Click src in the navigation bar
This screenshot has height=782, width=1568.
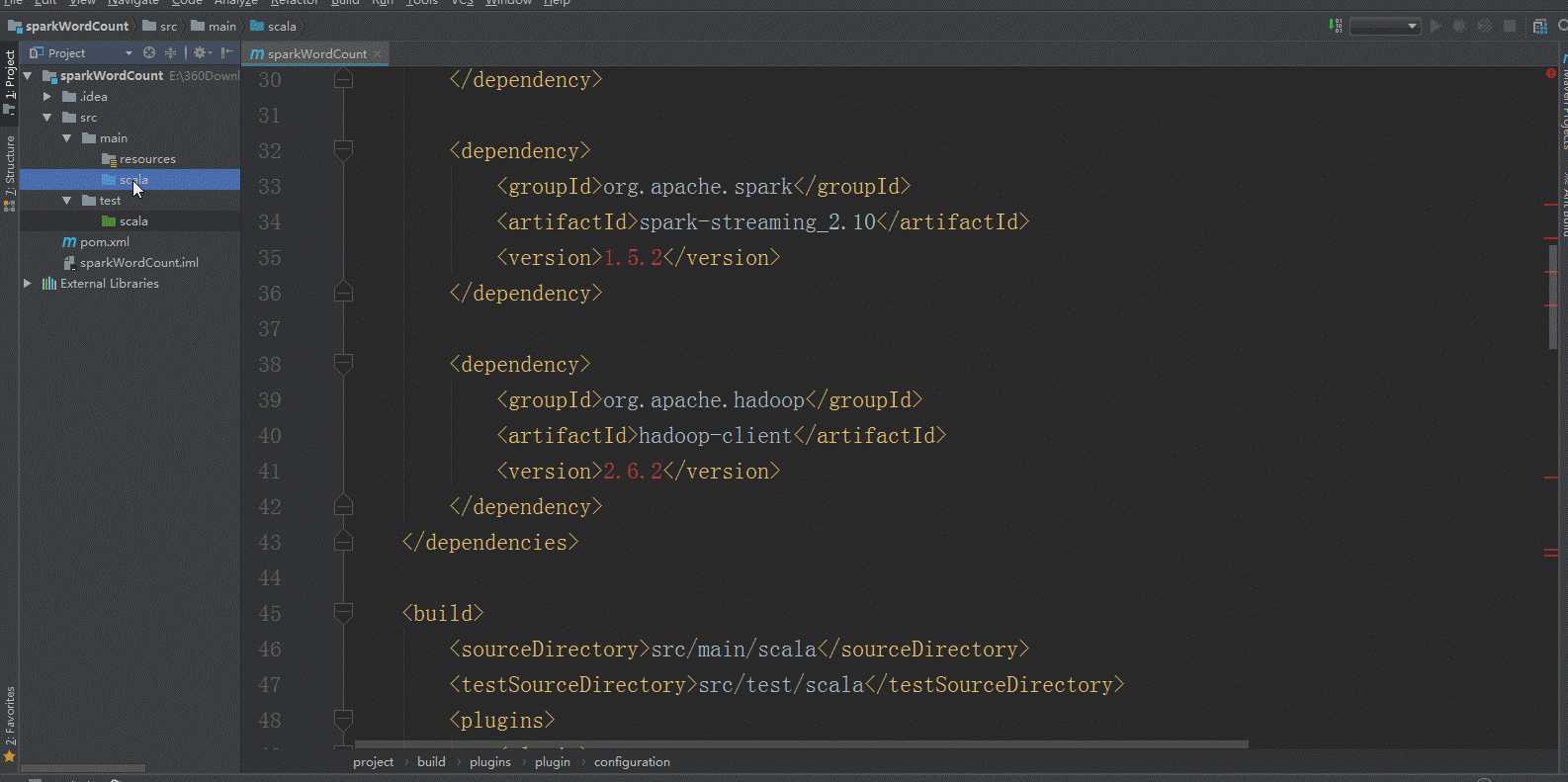click(160, 27)
